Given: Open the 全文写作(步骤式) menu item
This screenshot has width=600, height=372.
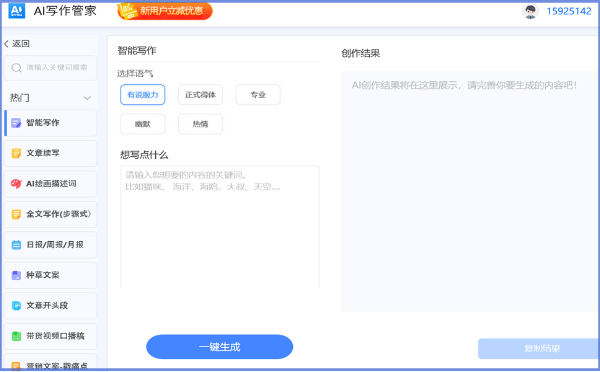Looking at the screenshot, I should (51, 214).
